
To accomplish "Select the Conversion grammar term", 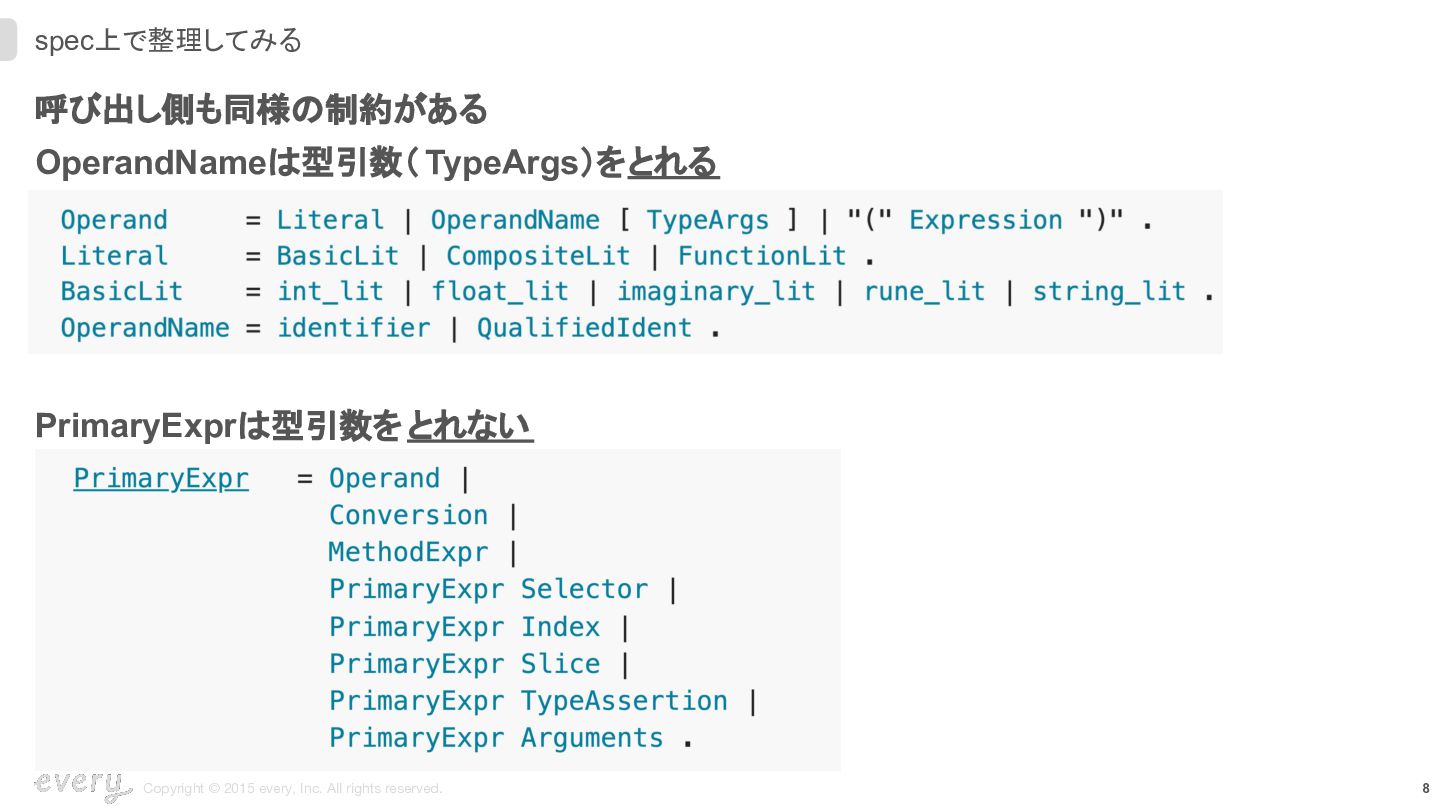I will tap(409, 515).
